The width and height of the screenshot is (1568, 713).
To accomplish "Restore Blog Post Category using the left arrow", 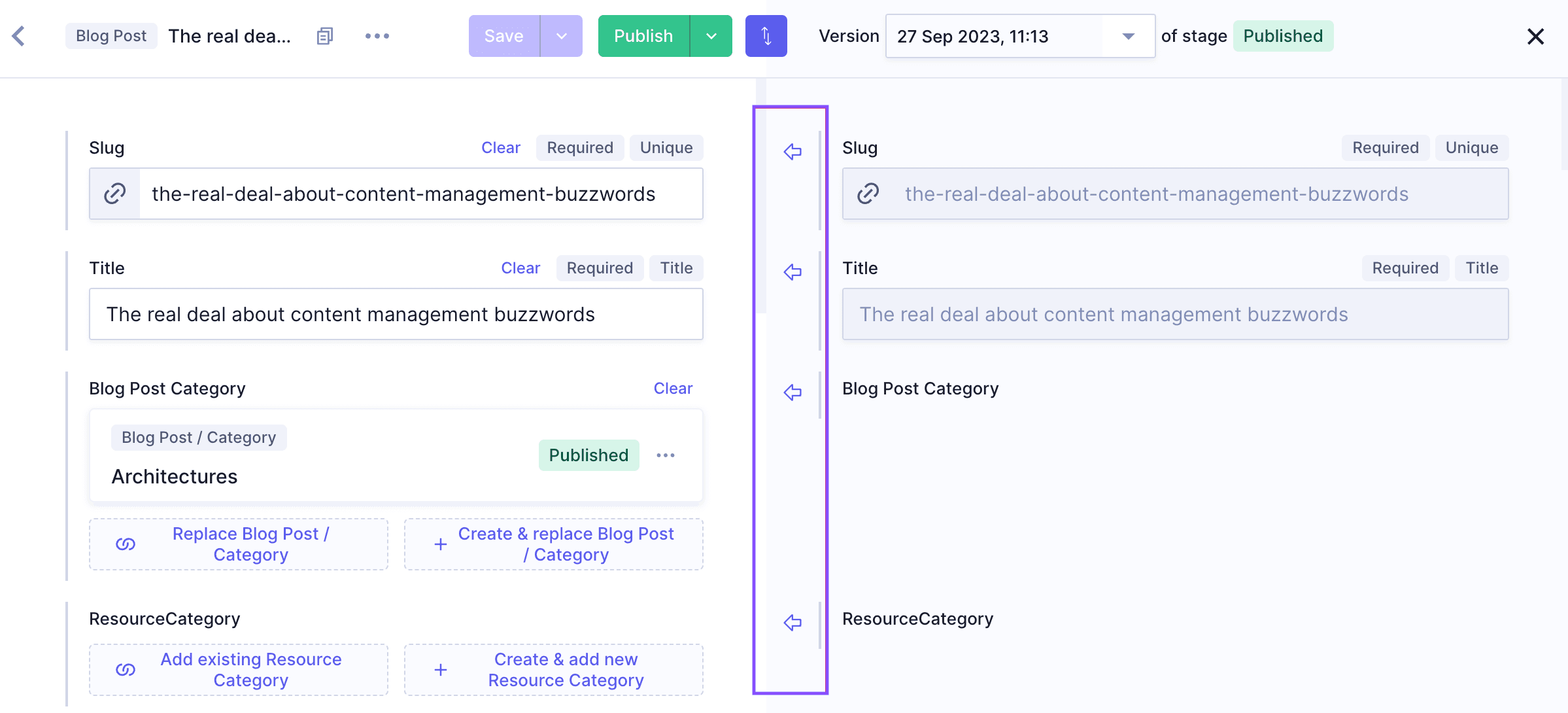I will pyautogui.click(x=793, y=392).
